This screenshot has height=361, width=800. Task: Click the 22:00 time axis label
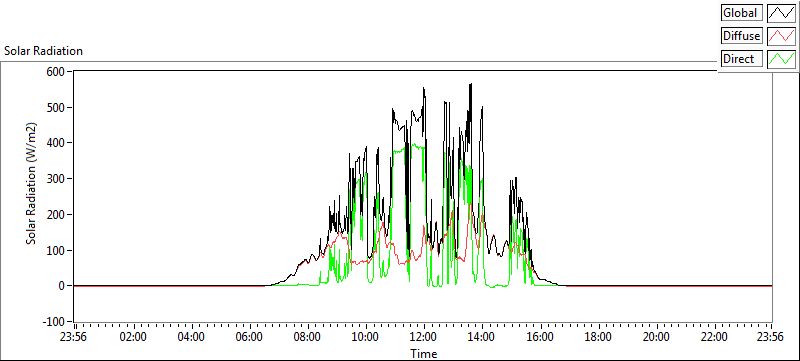coord(714,337)
